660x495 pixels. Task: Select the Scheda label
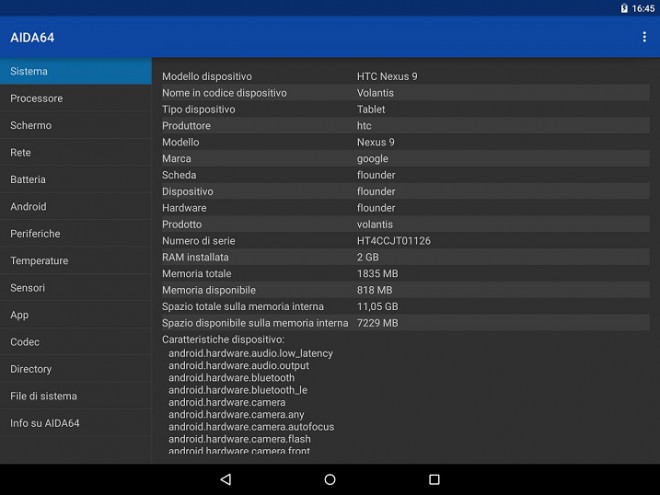[179, 175]
